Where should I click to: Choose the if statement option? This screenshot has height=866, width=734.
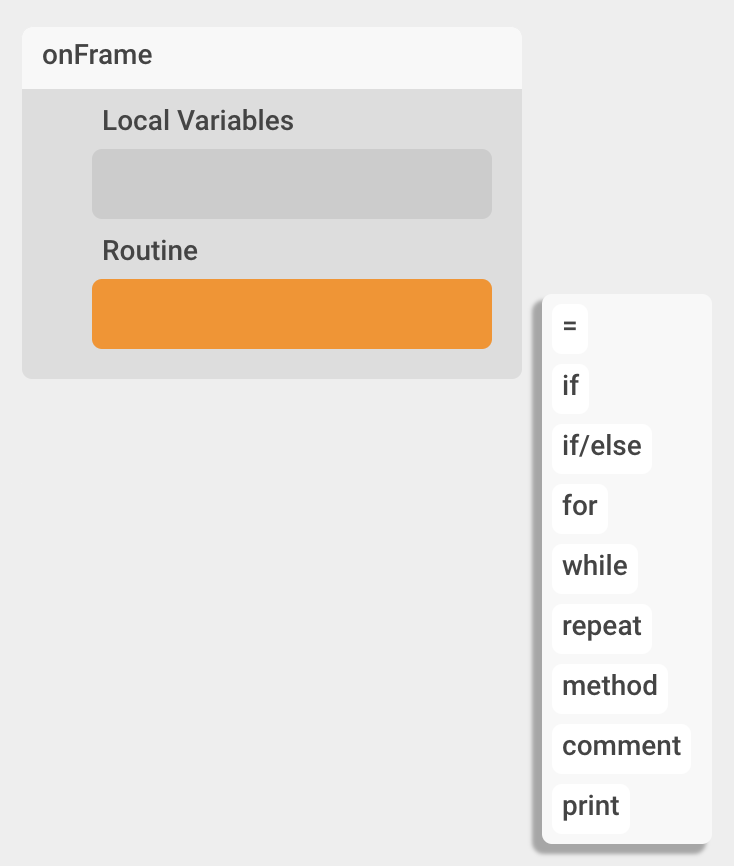(x=570, y=389)
